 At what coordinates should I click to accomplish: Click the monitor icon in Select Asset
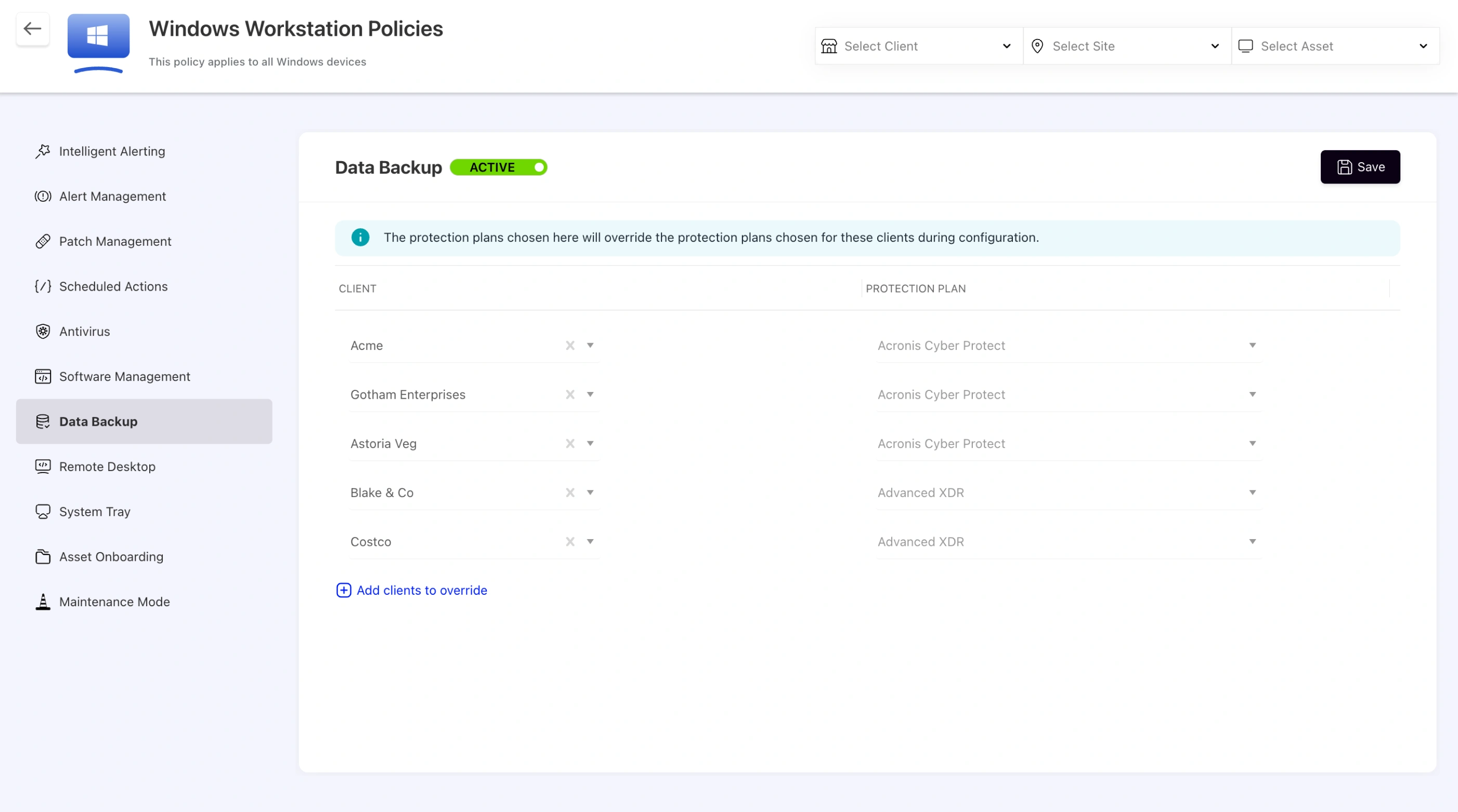click(1246, 46)
